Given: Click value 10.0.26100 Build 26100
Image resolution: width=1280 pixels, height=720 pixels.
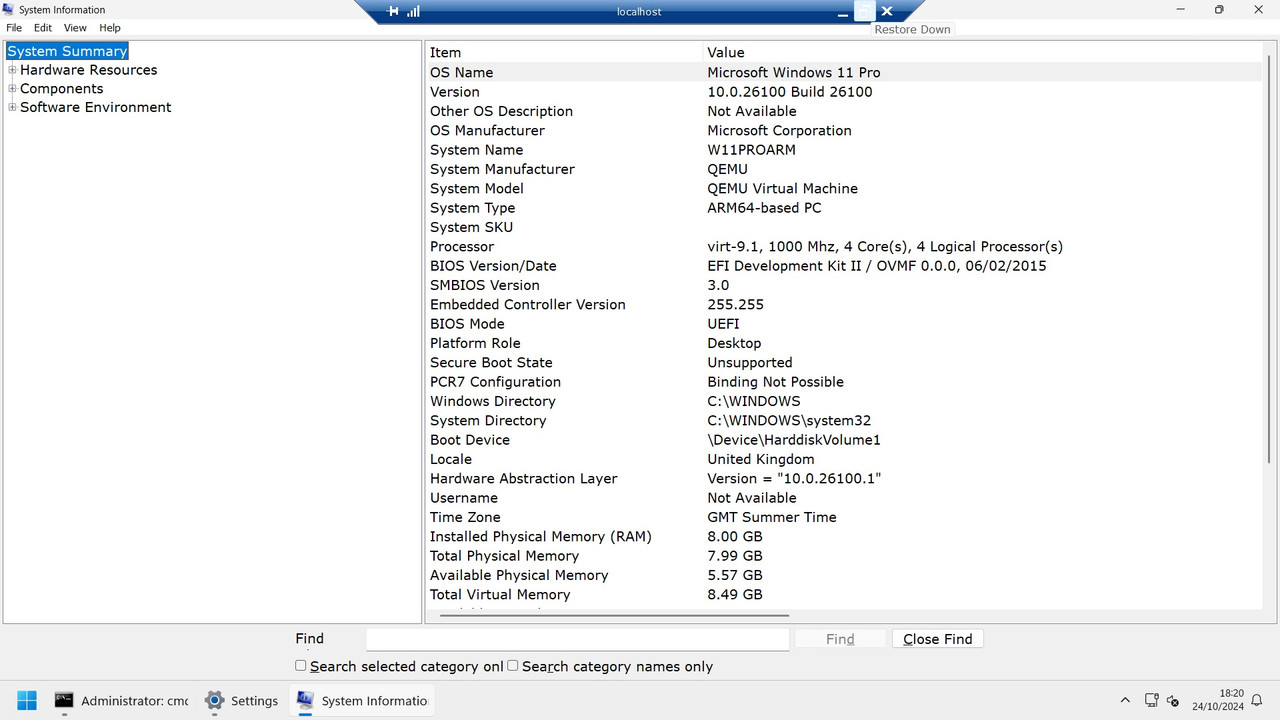Looking at the screenshot, I should pyautogui.click(x=790, y=92).
